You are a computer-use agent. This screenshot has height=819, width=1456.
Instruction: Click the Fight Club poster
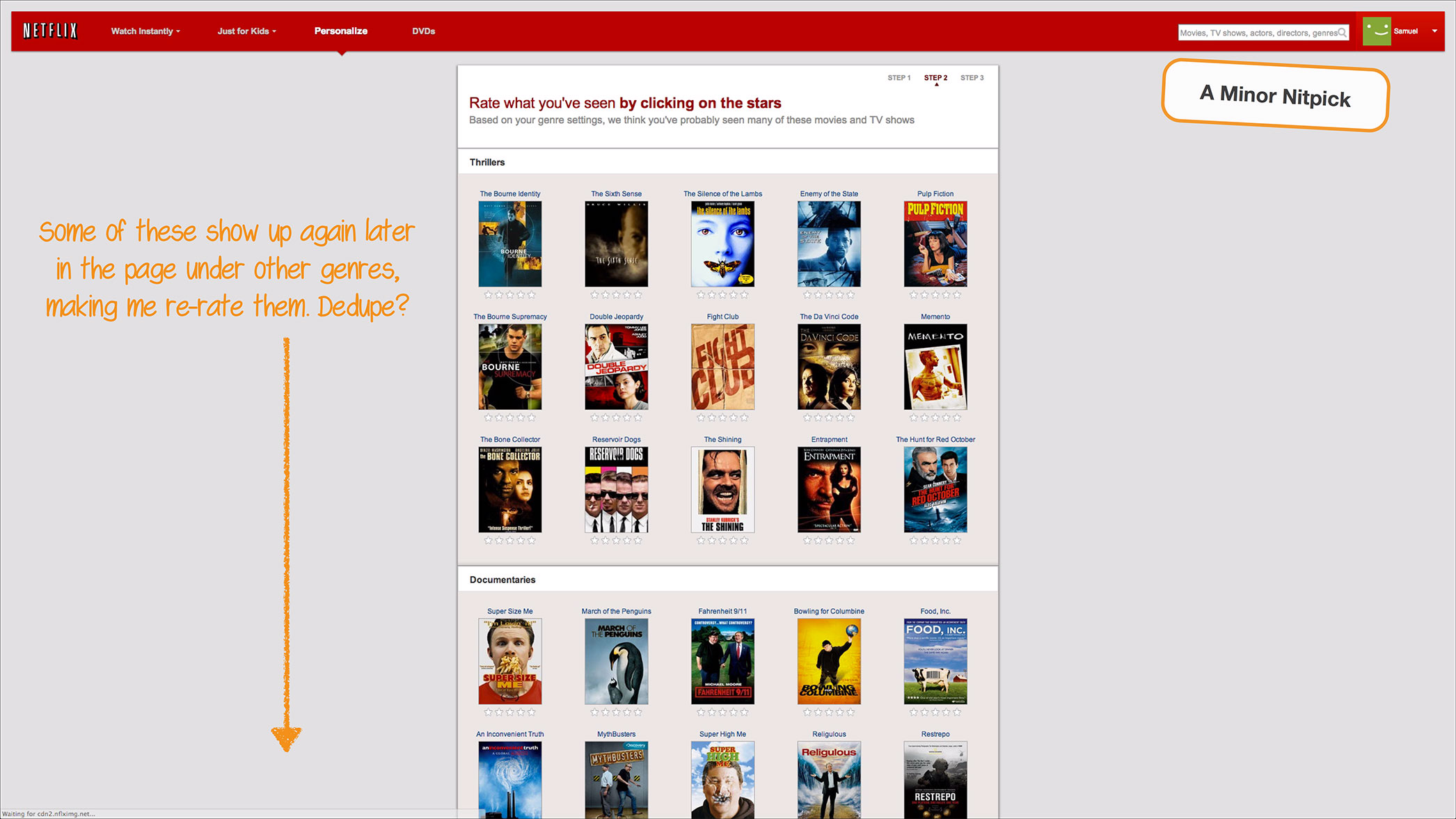point(722,367)
